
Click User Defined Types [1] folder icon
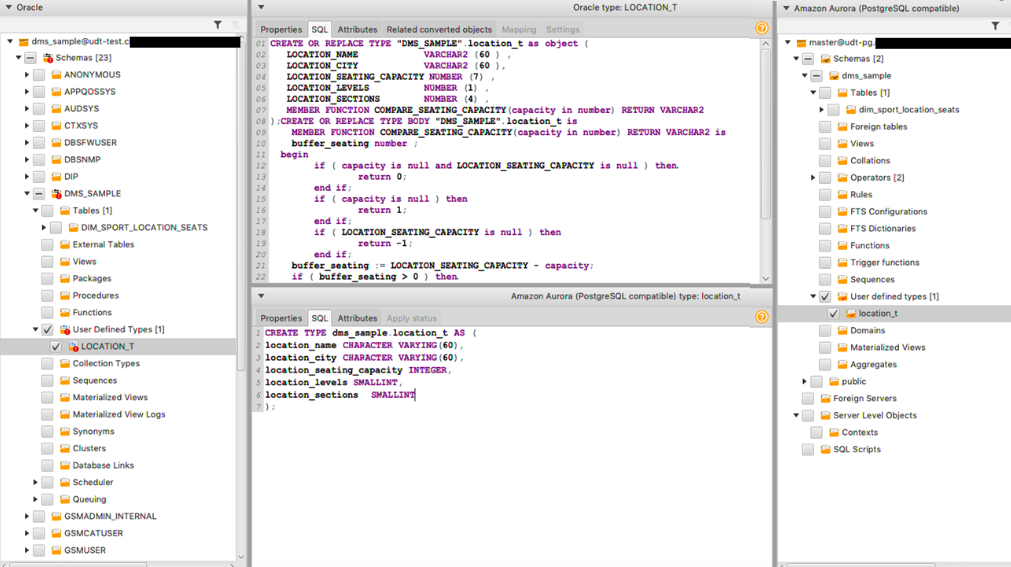pos(65,330)
